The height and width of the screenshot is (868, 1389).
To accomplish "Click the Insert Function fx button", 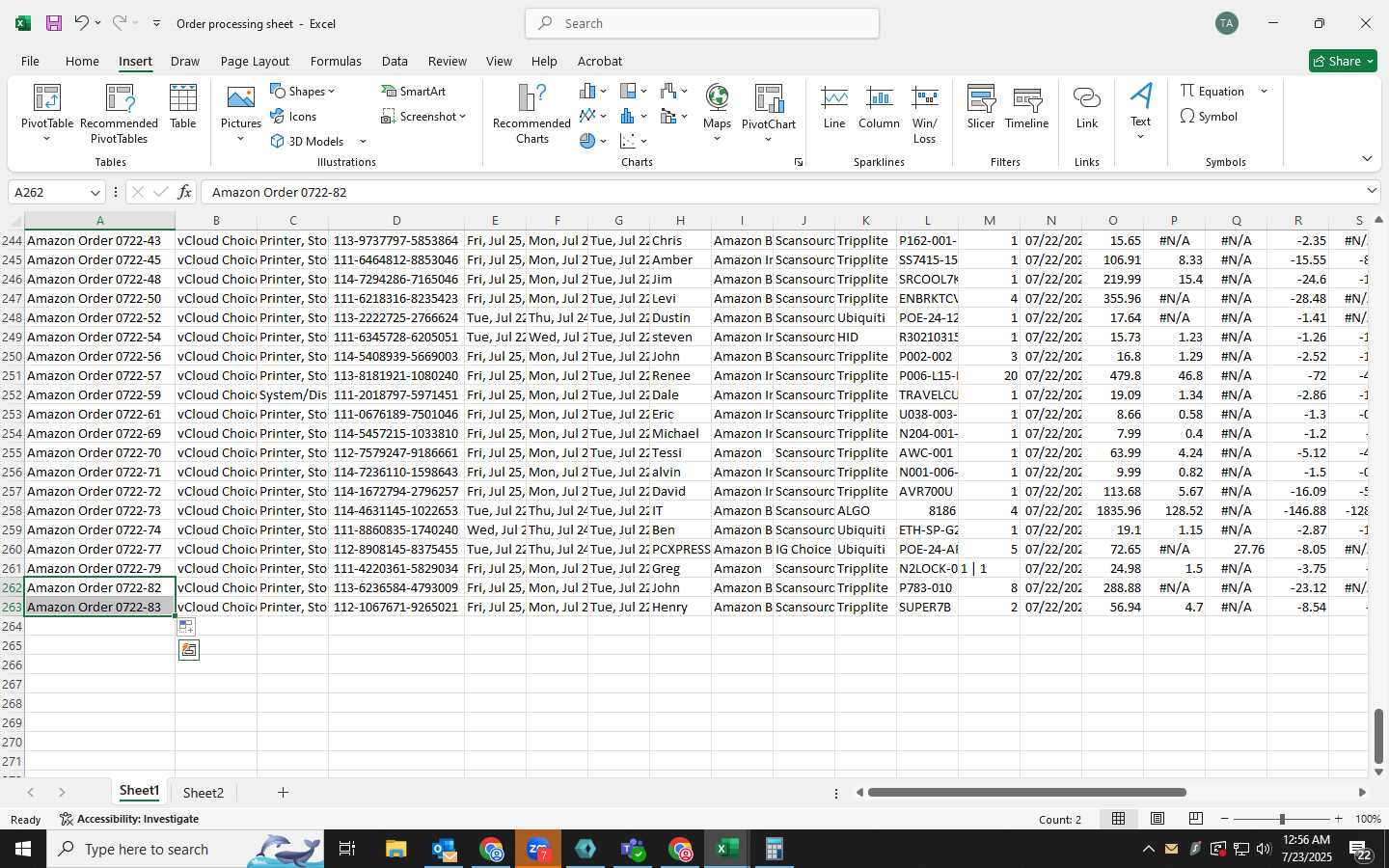I will click(x=184, y=192).
